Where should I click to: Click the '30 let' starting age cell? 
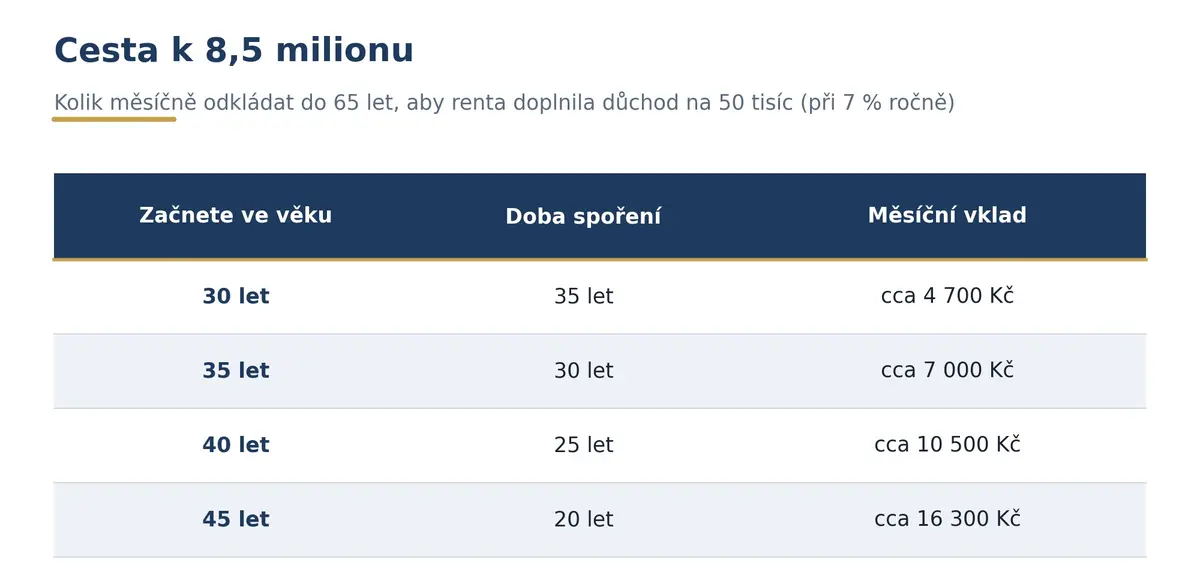[x=236, y=297]
